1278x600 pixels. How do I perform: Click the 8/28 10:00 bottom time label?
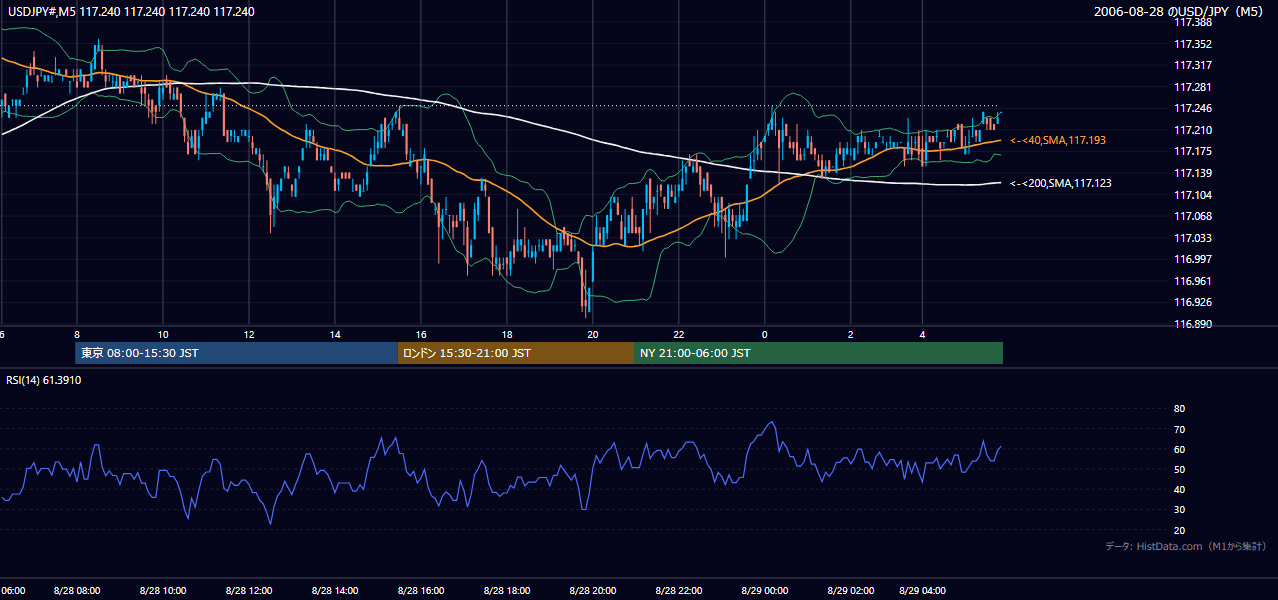click(163, 591)
